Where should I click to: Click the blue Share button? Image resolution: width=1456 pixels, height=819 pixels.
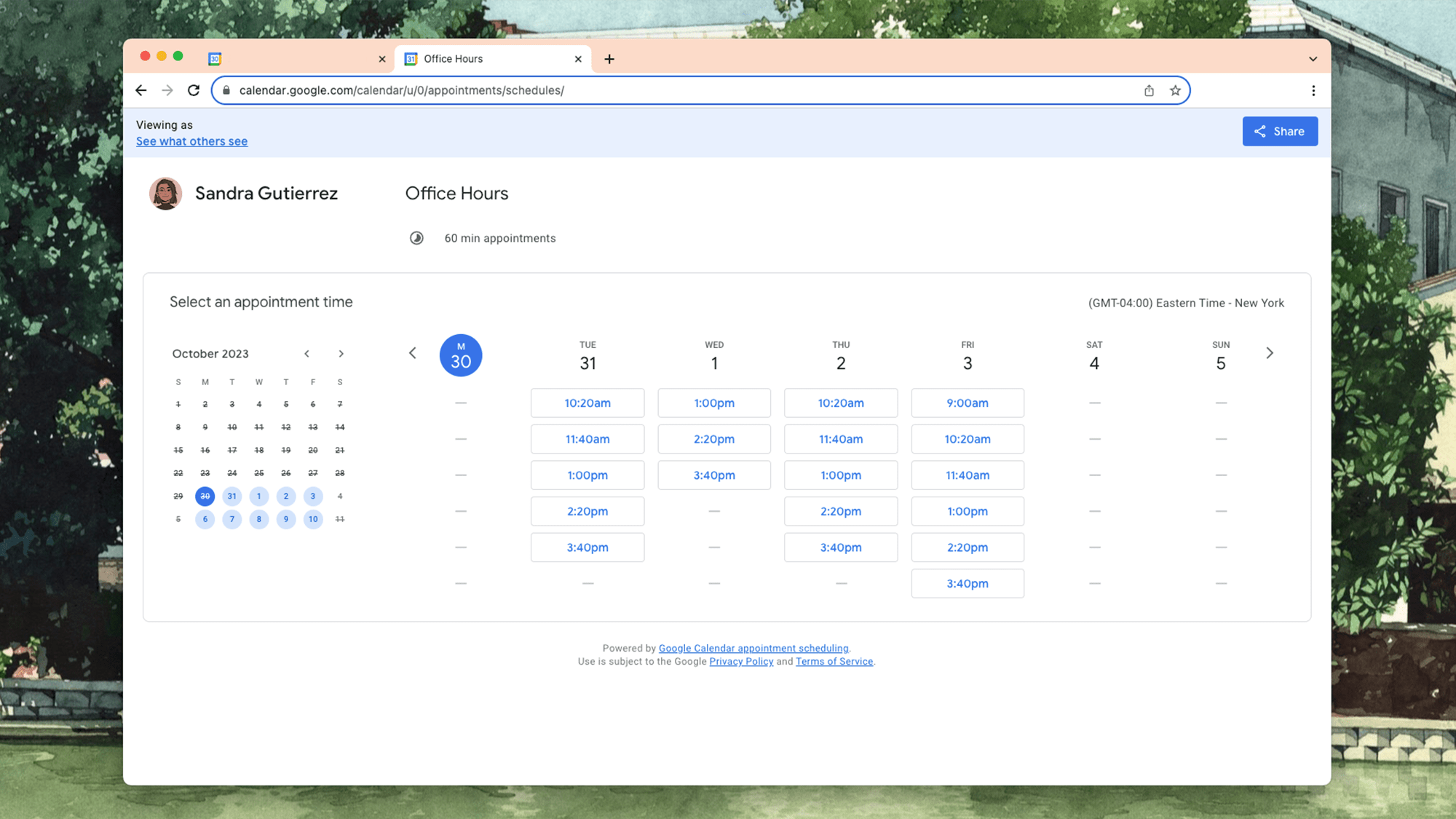coord(1279,132)
